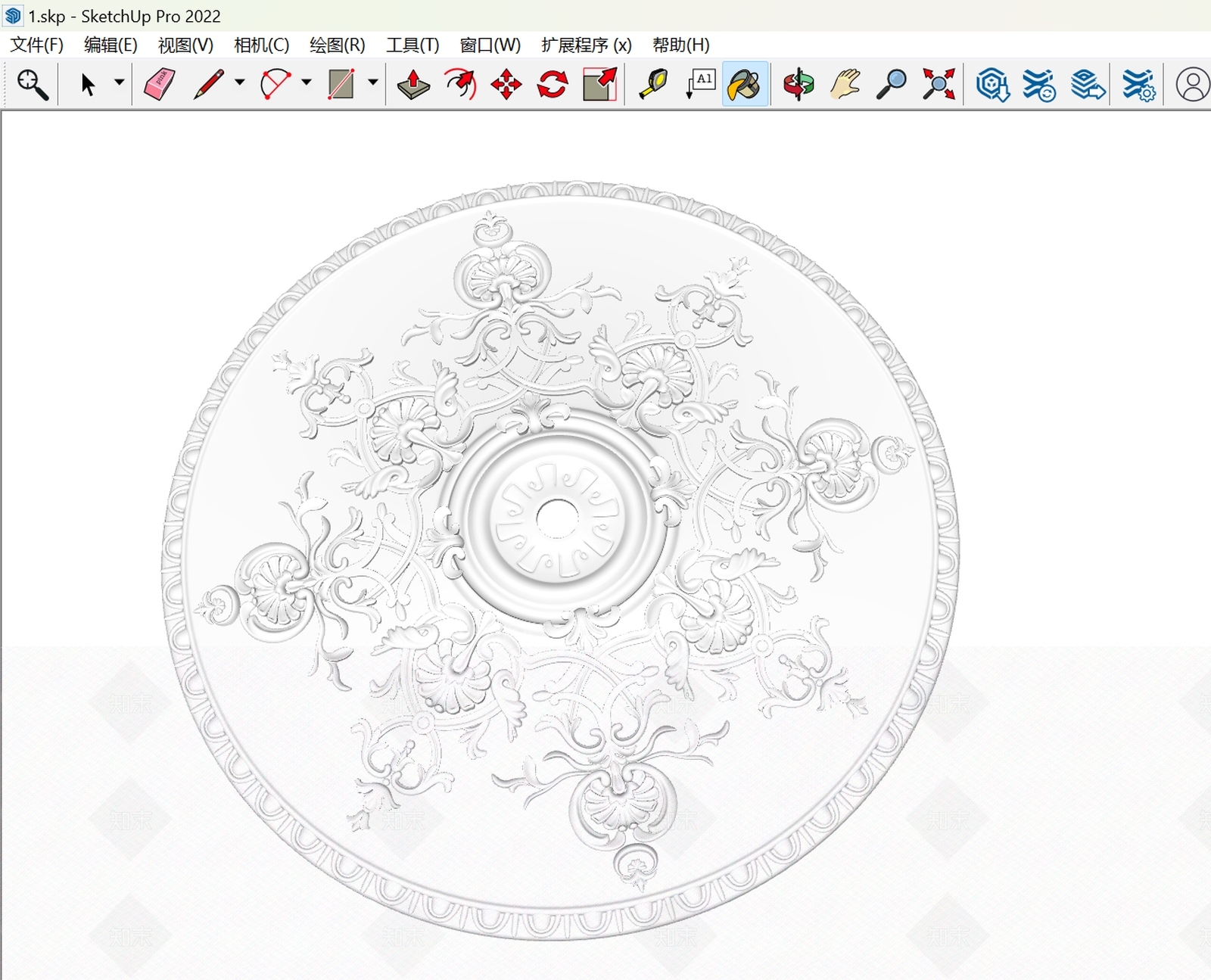This screenshot has height=980, width=1211.
Task: Click the Zoom Extents tool
Action: [x=939, y=84]
